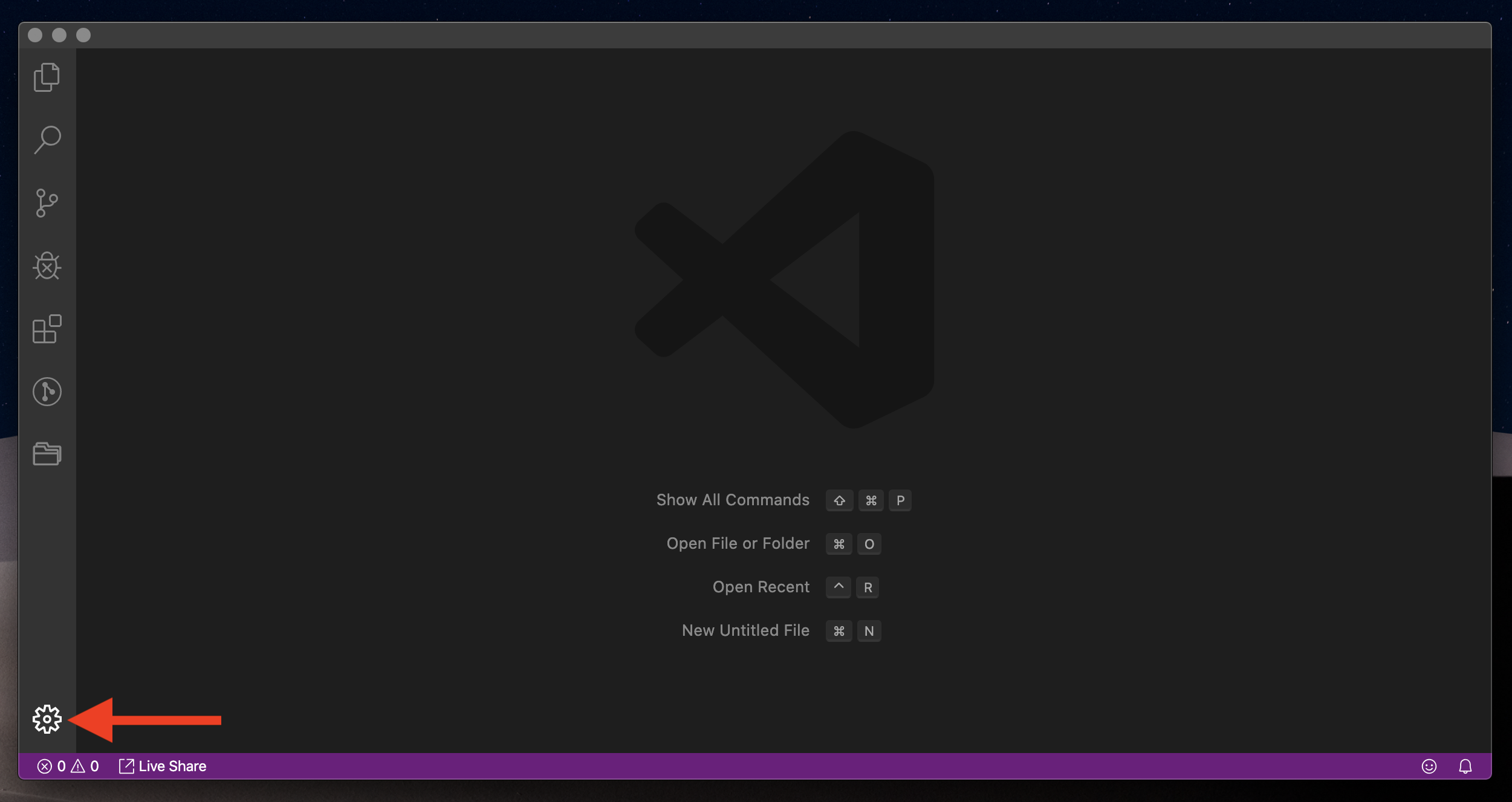Start a Live Share session
The height and width of the screenshot is (802, 1512).
pos(163,766)
